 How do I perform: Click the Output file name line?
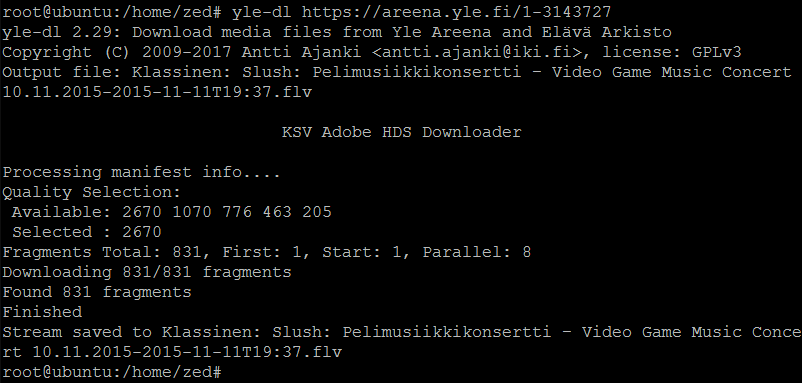pyautogui.click(x=397, y=82)
